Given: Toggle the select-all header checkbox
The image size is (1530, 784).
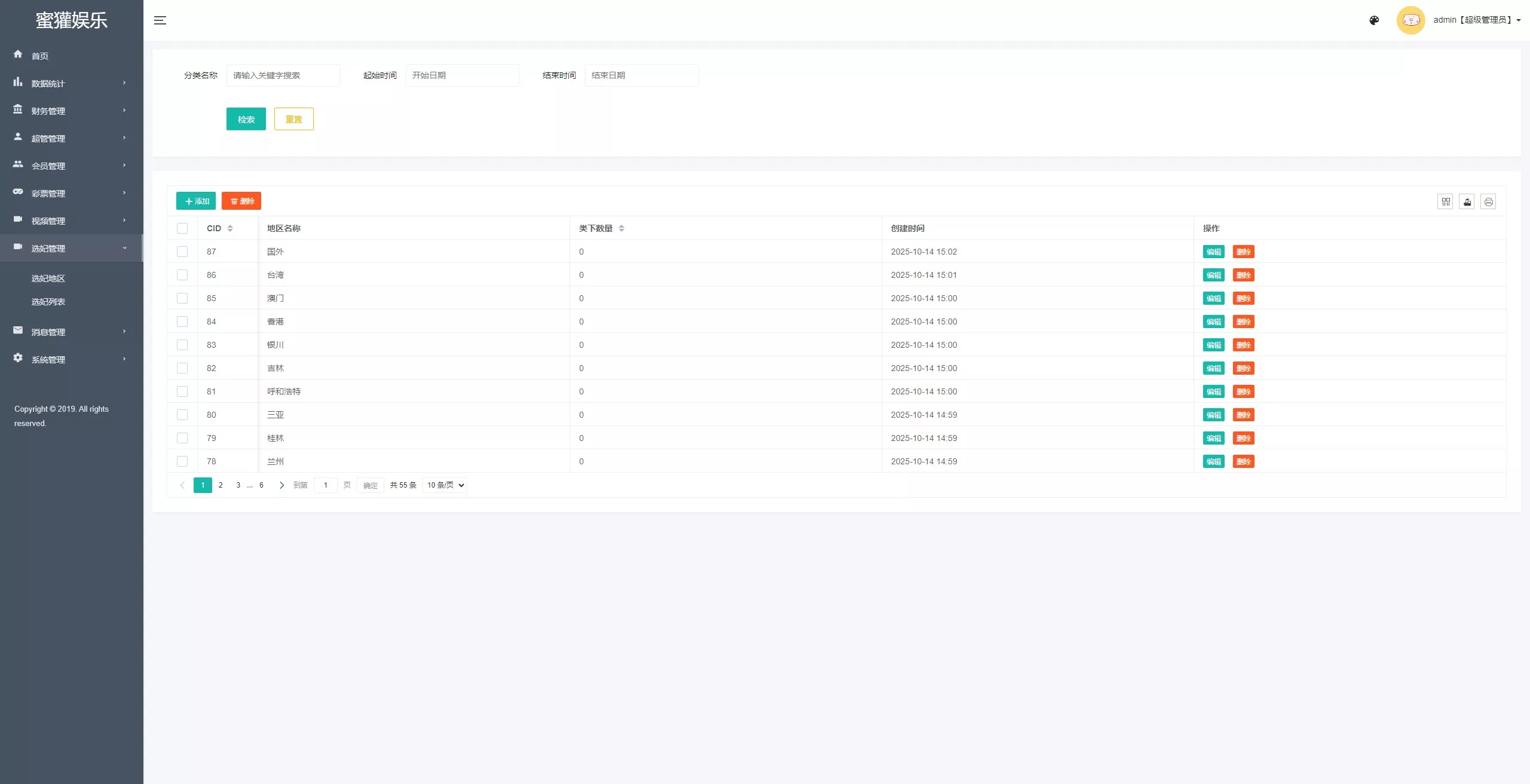Looking at the screenshot, I should 182,228.
